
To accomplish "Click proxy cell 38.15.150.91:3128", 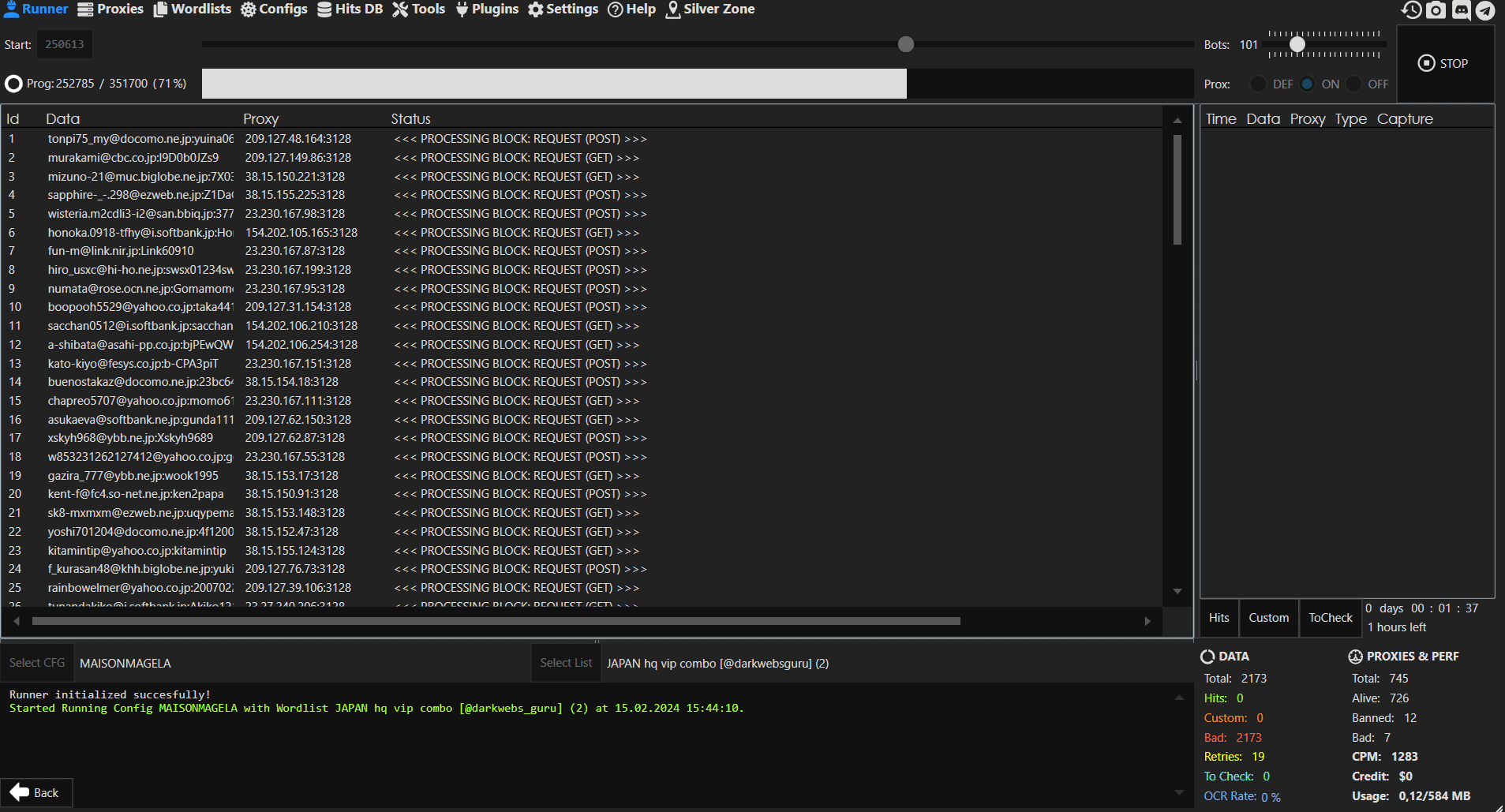I will (x=292, y=494).
